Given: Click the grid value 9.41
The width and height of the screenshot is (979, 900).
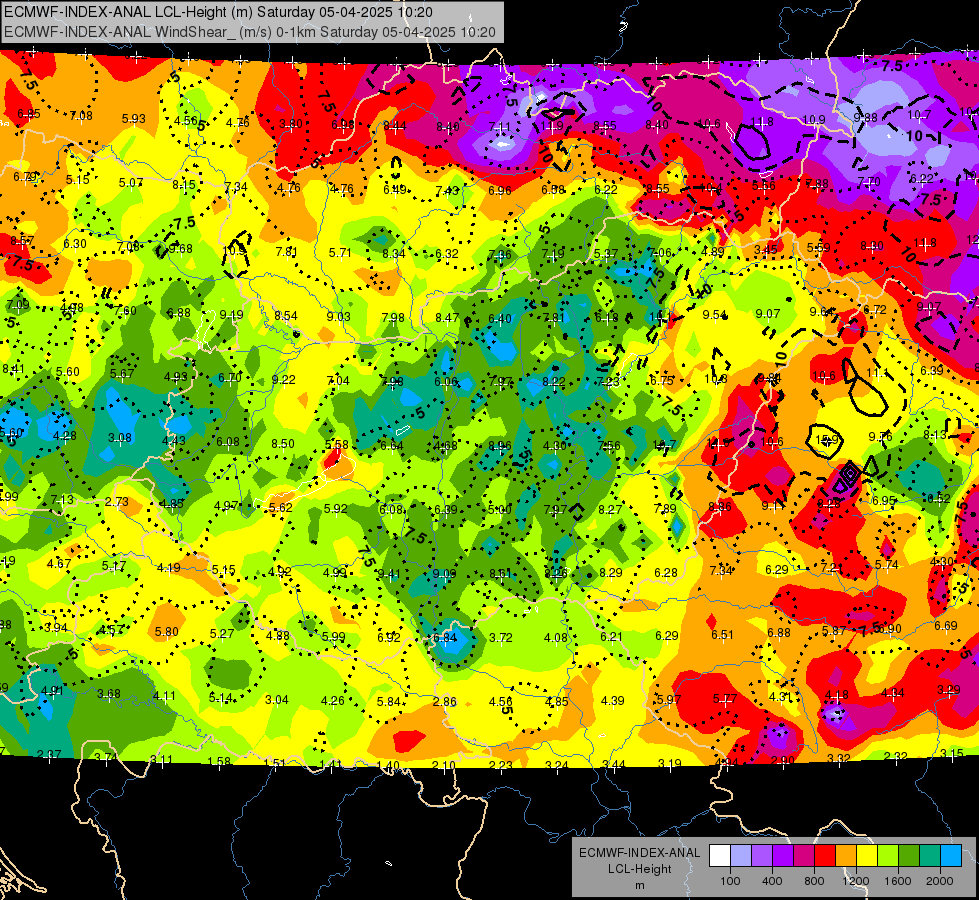Looking at the screenshot, I should [389, 573].
